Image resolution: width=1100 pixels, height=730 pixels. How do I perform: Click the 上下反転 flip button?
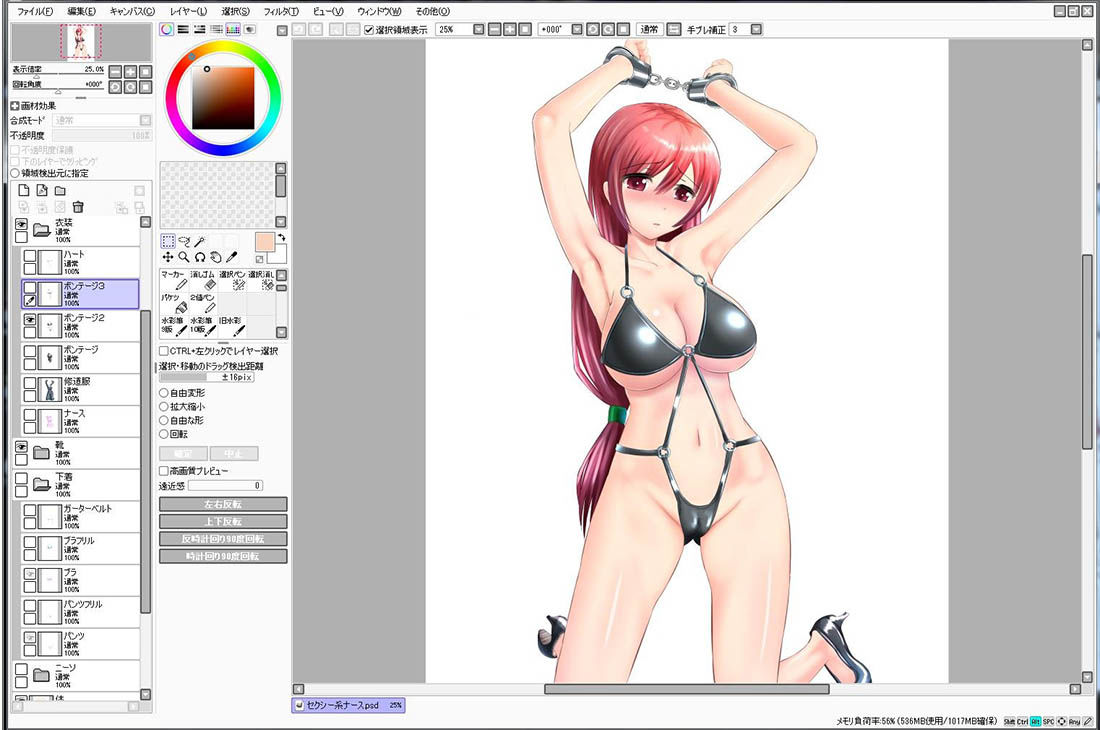[223, 522]
